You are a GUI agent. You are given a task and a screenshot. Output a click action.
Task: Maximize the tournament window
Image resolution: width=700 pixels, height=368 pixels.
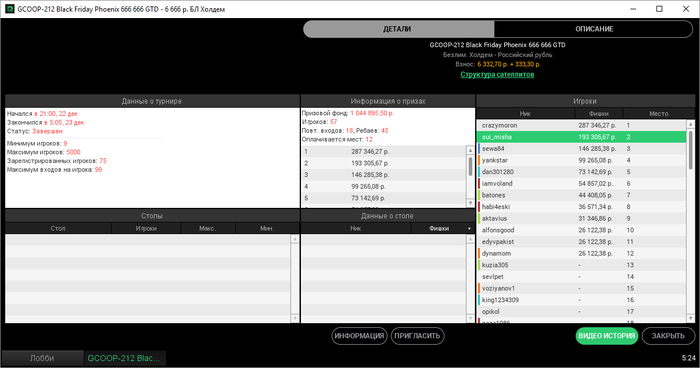(x=659, y=9)
